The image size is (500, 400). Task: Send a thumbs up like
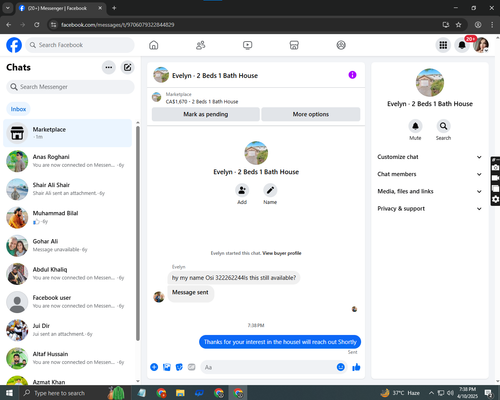[356, 367]
